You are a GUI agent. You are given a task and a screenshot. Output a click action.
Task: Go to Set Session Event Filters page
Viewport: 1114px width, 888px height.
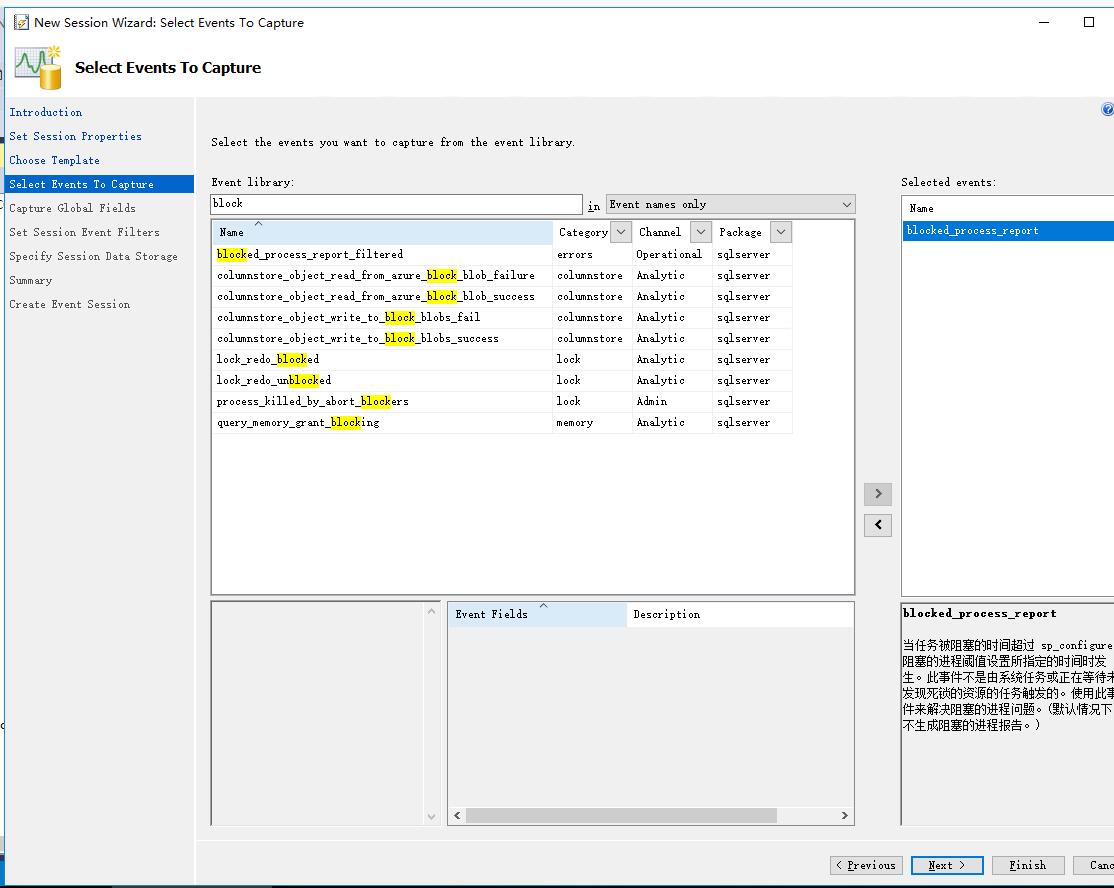(85, 232)
